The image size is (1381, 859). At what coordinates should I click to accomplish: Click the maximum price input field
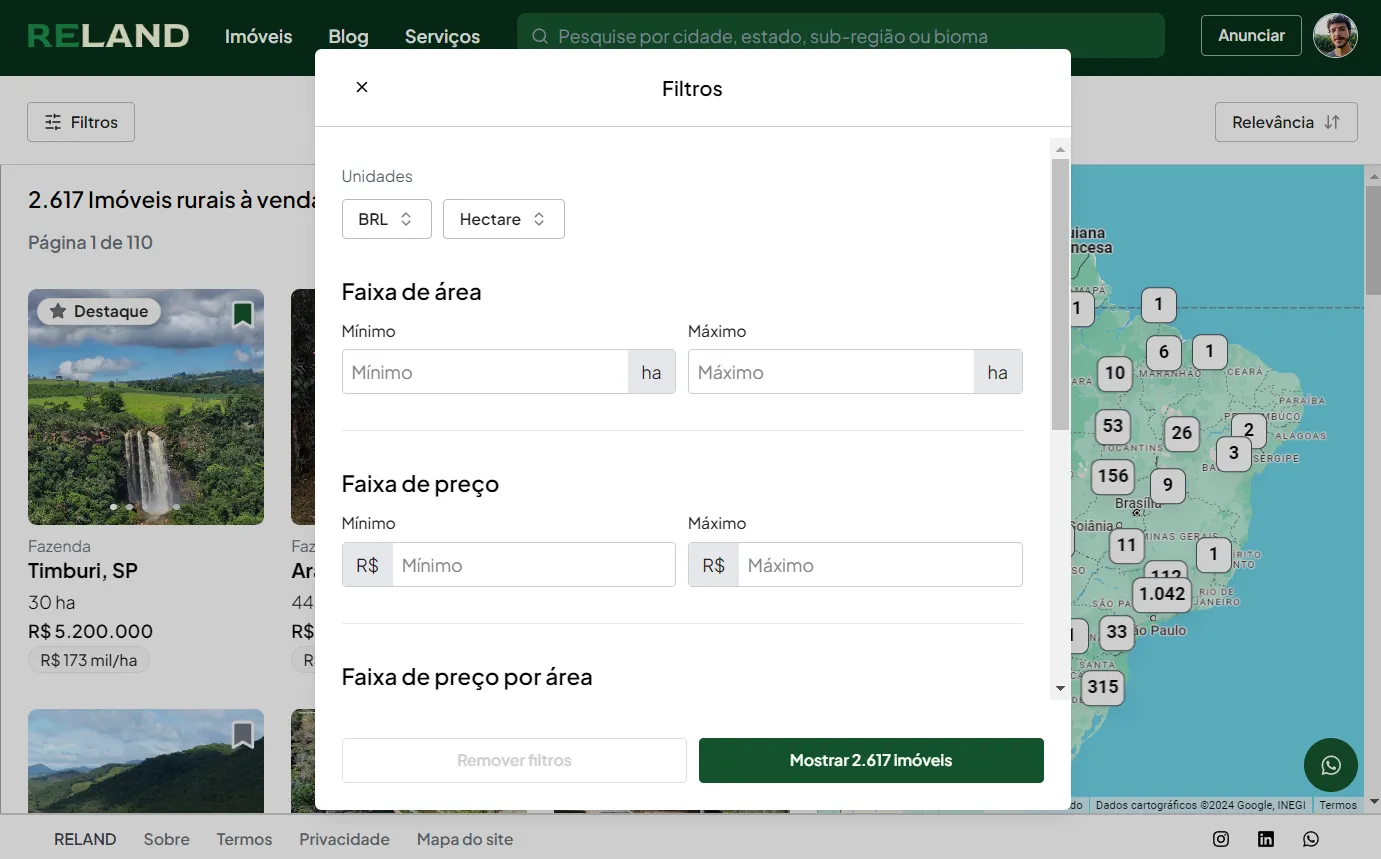[x=880, y=565]
